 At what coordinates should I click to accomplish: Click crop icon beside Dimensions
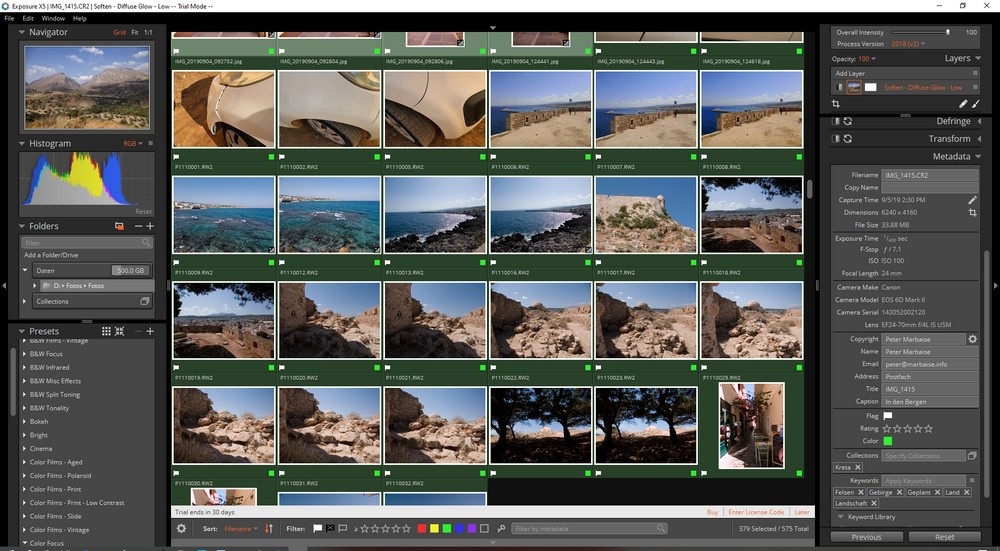pyautogui.click(x=973, y=212)
